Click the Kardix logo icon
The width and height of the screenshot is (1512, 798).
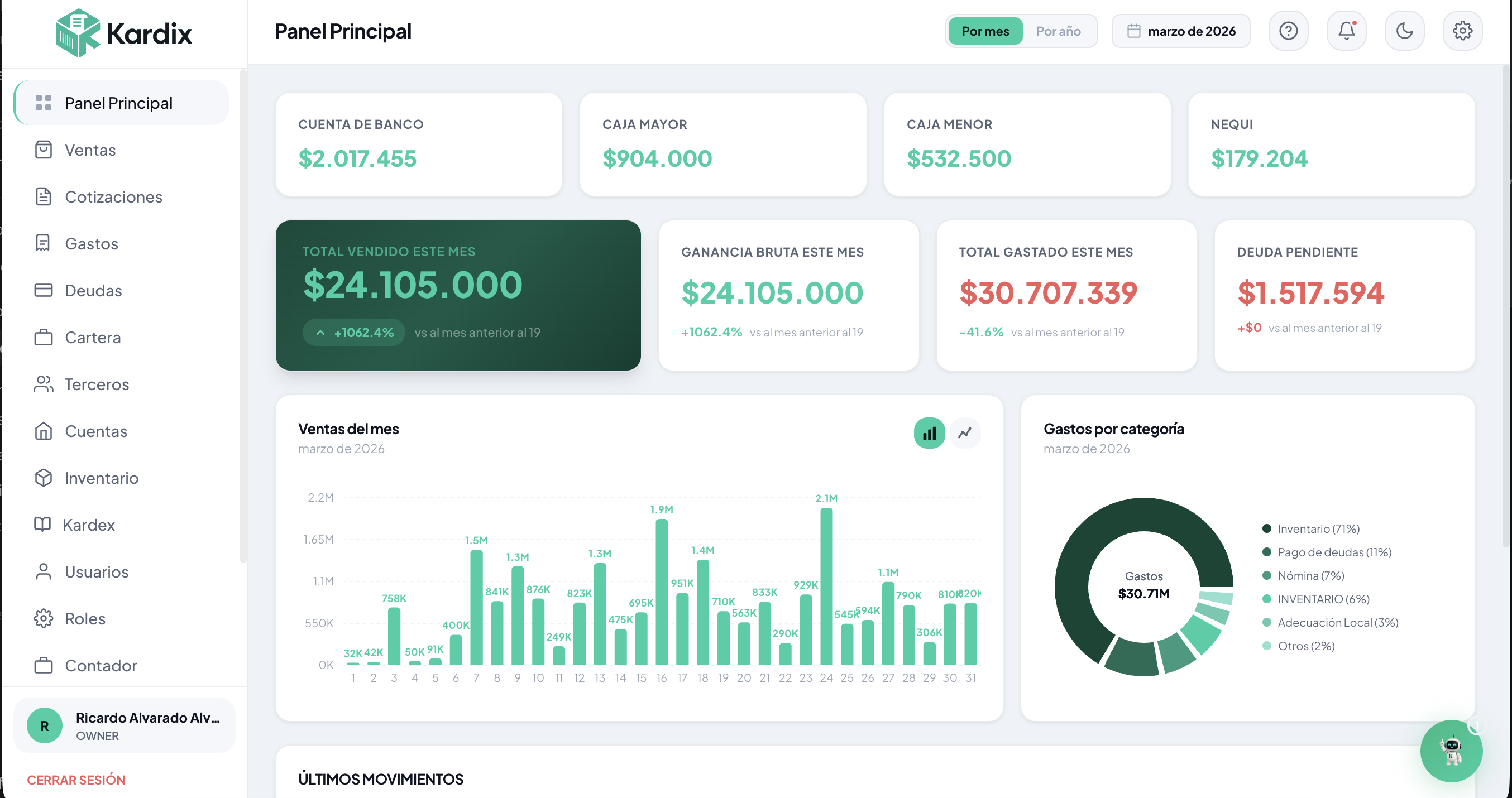click(x=78, y=32)
